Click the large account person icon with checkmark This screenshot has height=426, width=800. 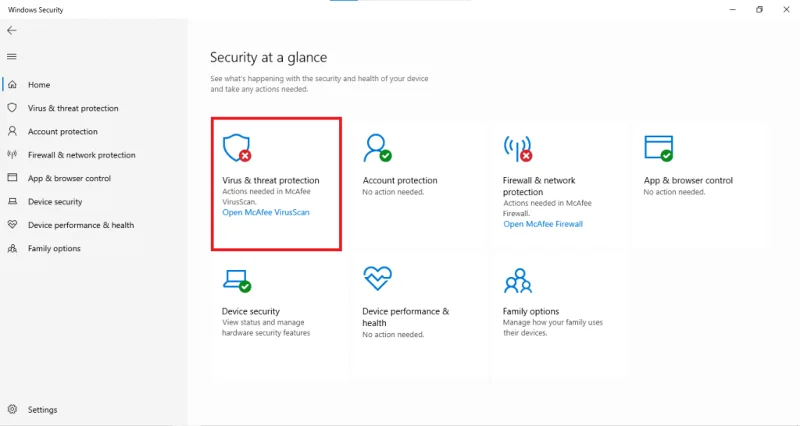click(378, 148)
